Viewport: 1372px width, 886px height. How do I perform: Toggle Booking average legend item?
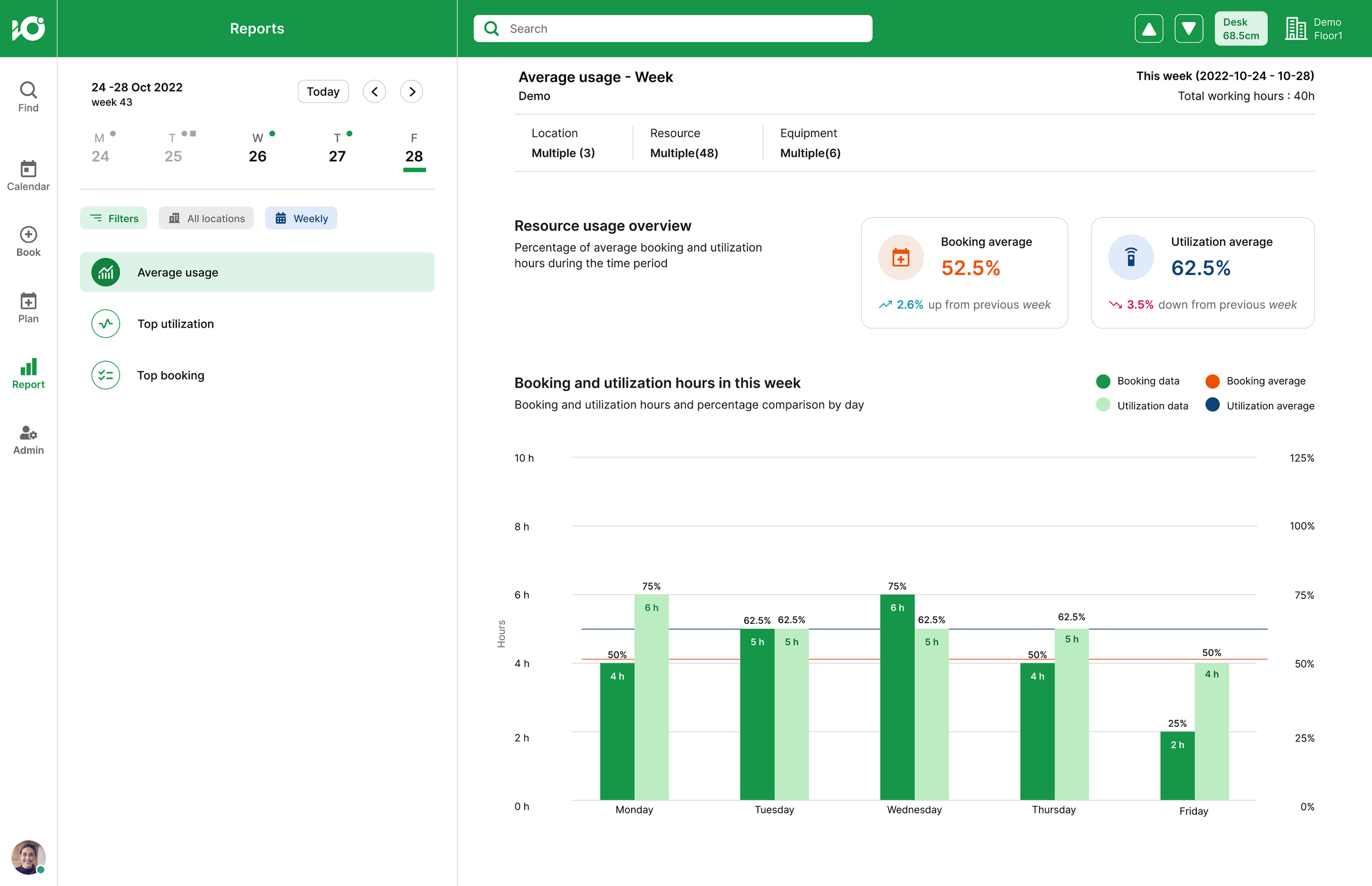1255,381
